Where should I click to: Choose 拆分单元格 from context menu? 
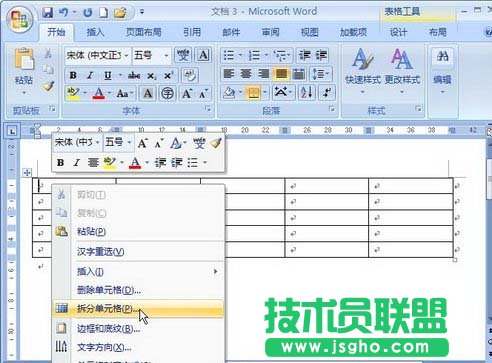[x=138, y=309]
